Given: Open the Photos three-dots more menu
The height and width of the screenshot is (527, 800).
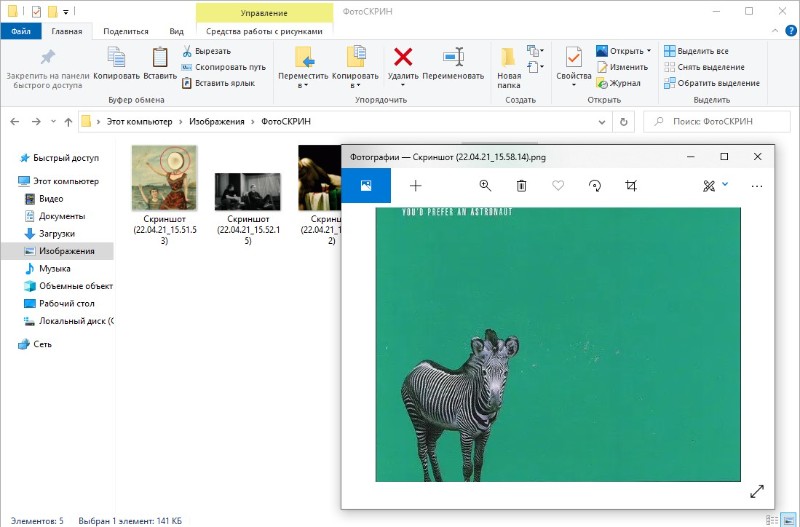Looking at the screenshot, I should 757,186.
